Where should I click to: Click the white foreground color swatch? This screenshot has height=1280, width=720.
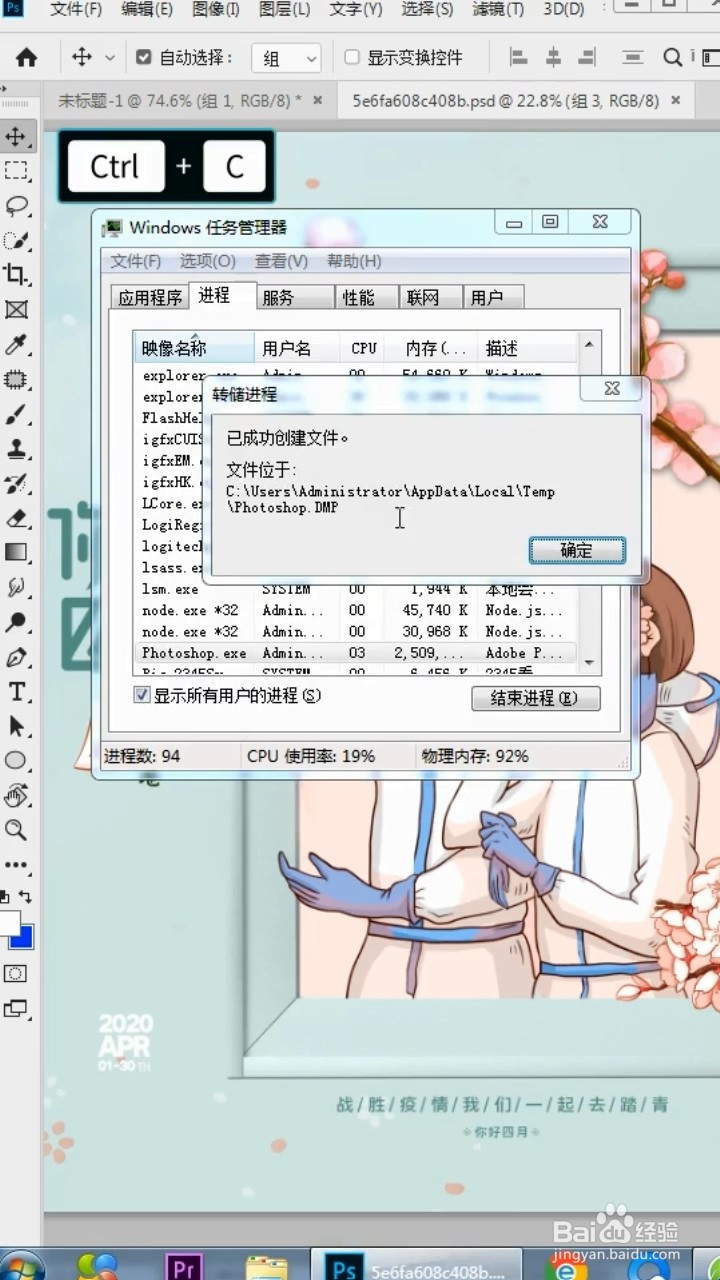pyautogui.click(x=8, y=921)
